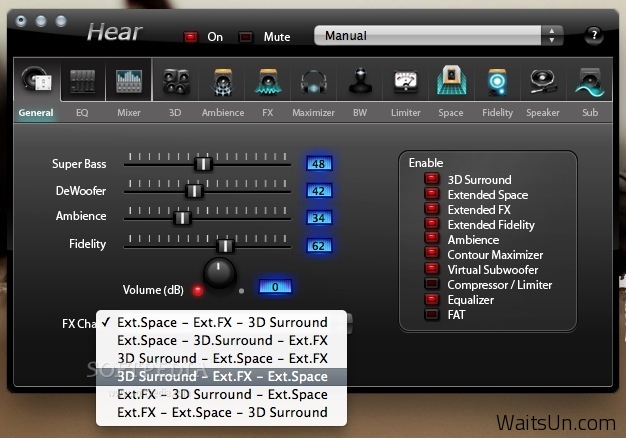Image resolution: width=626 pixels, height=438 pixels.
Task: Open the Mixer spectrum icon
Action: tap(129, 81)
